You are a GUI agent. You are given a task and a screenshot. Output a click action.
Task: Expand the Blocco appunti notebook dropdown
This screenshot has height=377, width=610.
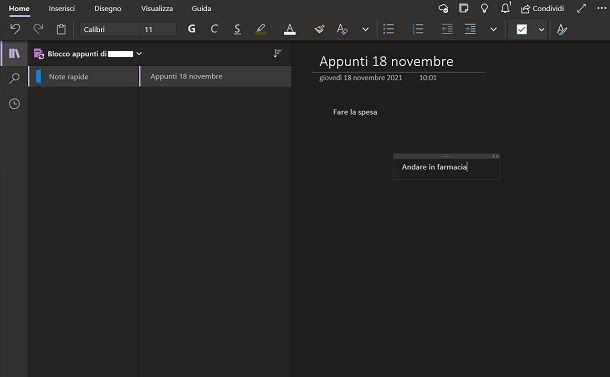(x=139, y=54)
